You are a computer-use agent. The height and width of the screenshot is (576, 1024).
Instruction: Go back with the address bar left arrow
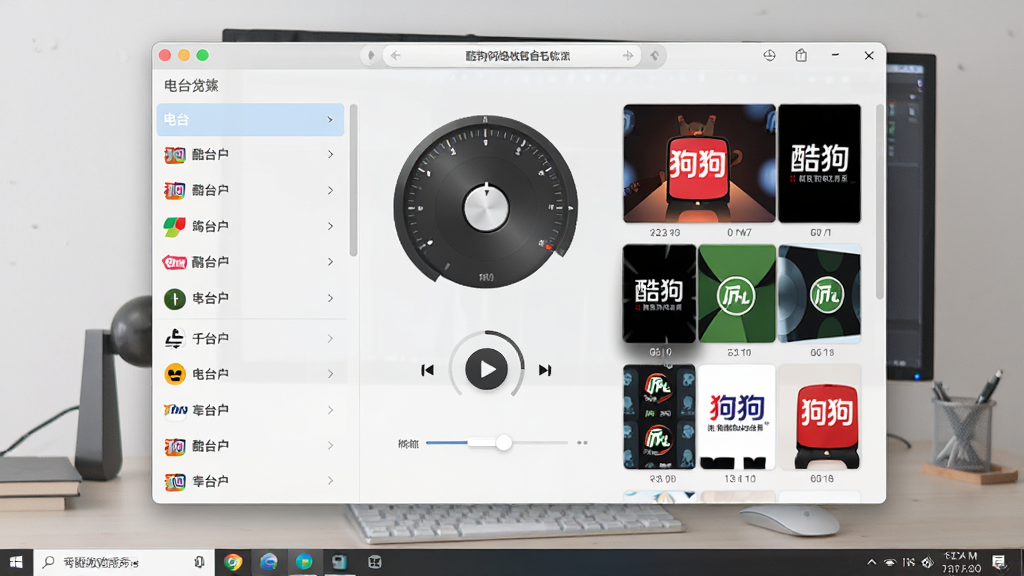[396, 56]
